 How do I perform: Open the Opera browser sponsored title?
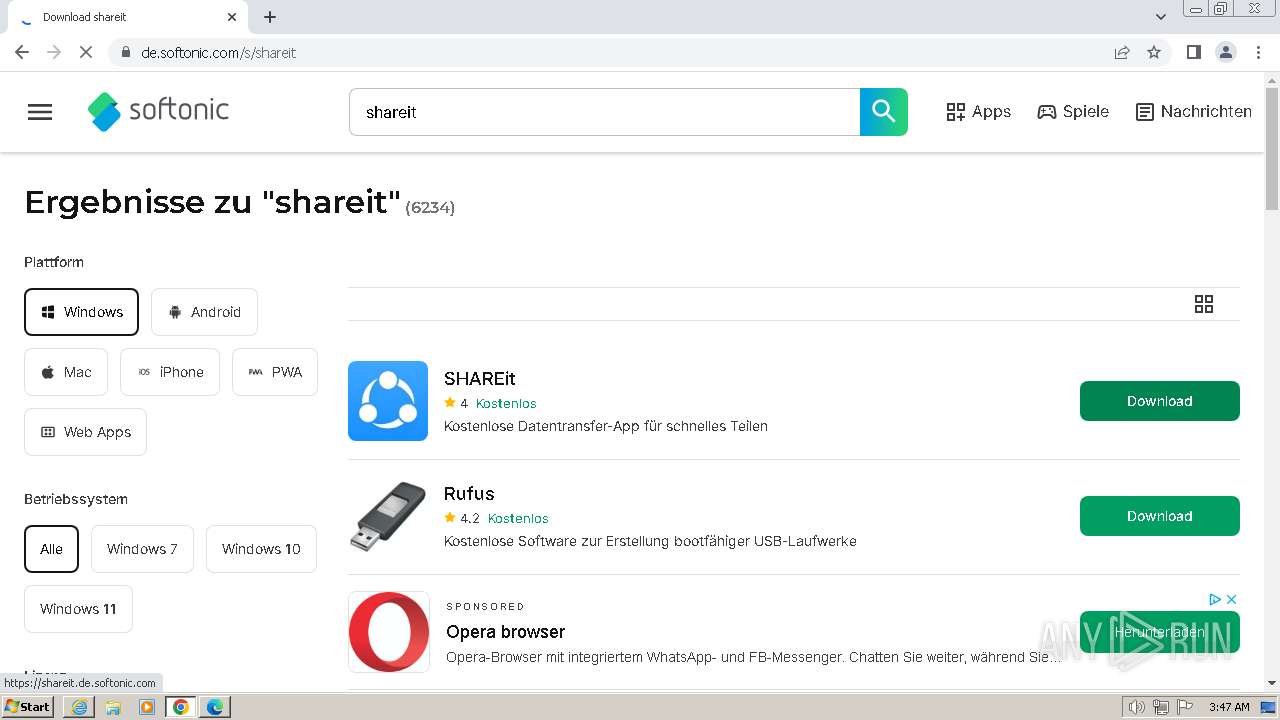pyautogui.click(x=505, y=632)
